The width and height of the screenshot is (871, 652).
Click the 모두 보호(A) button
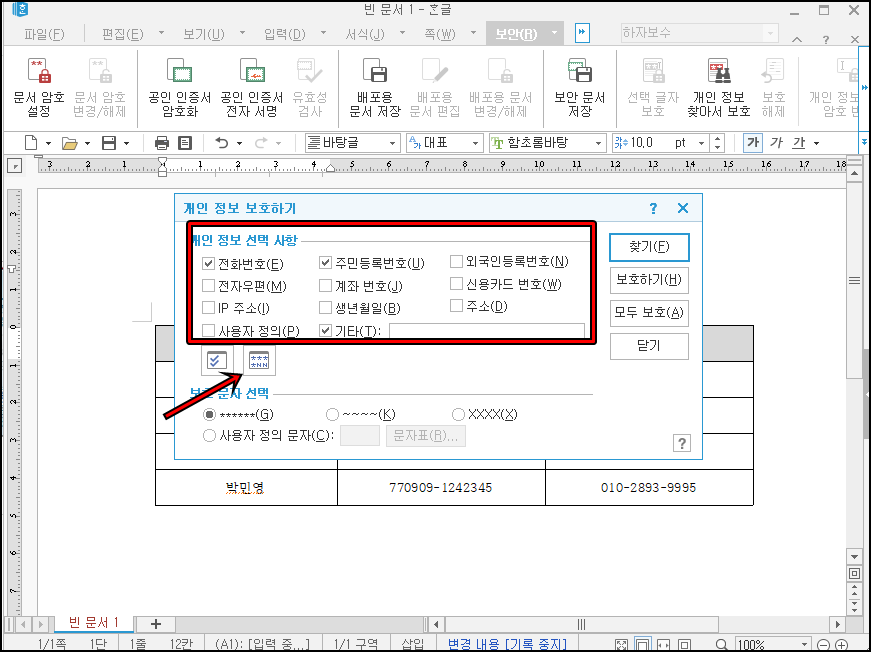point(649,312)
